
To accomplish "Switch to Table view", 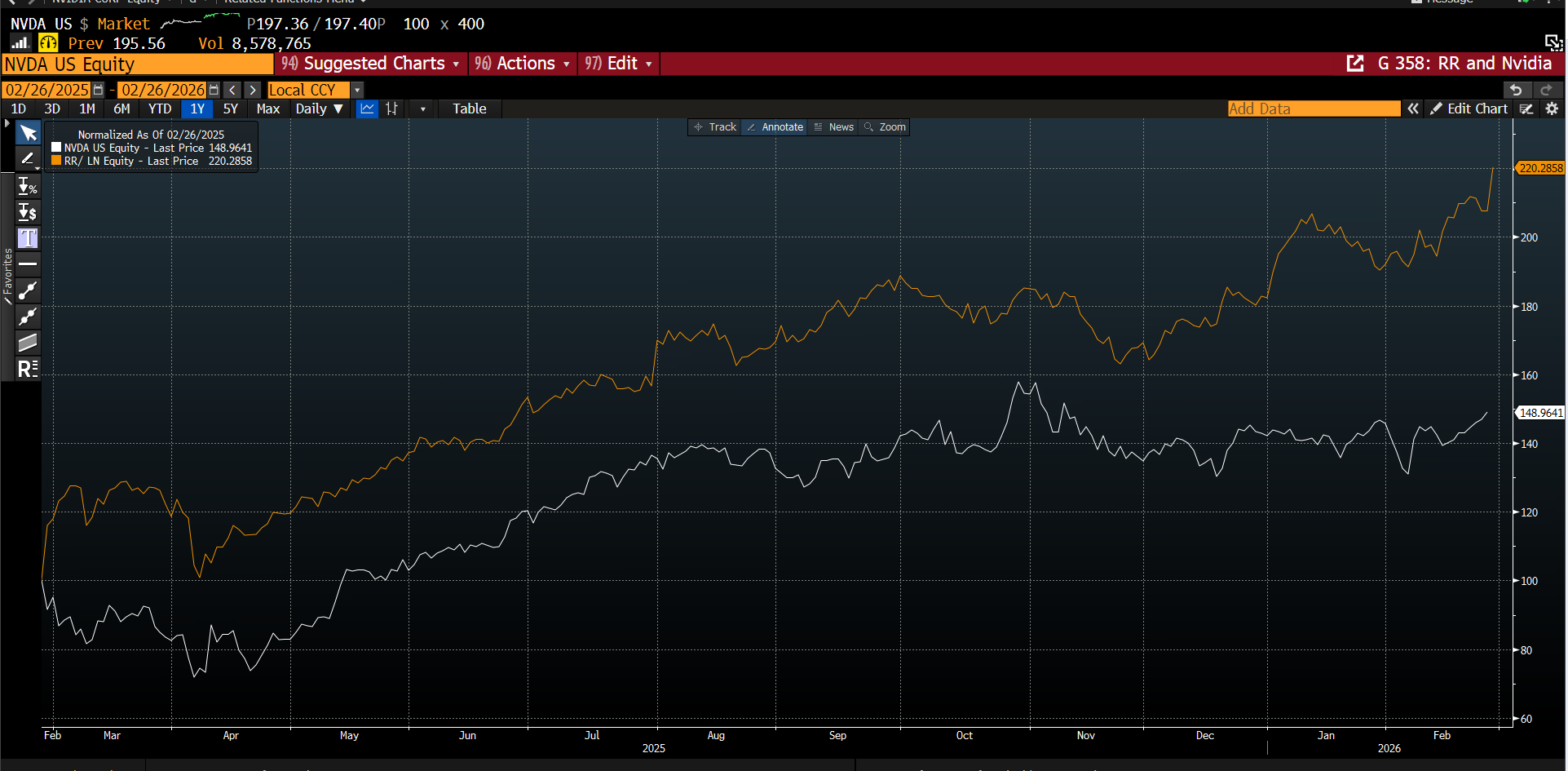I will pos(469,109).
